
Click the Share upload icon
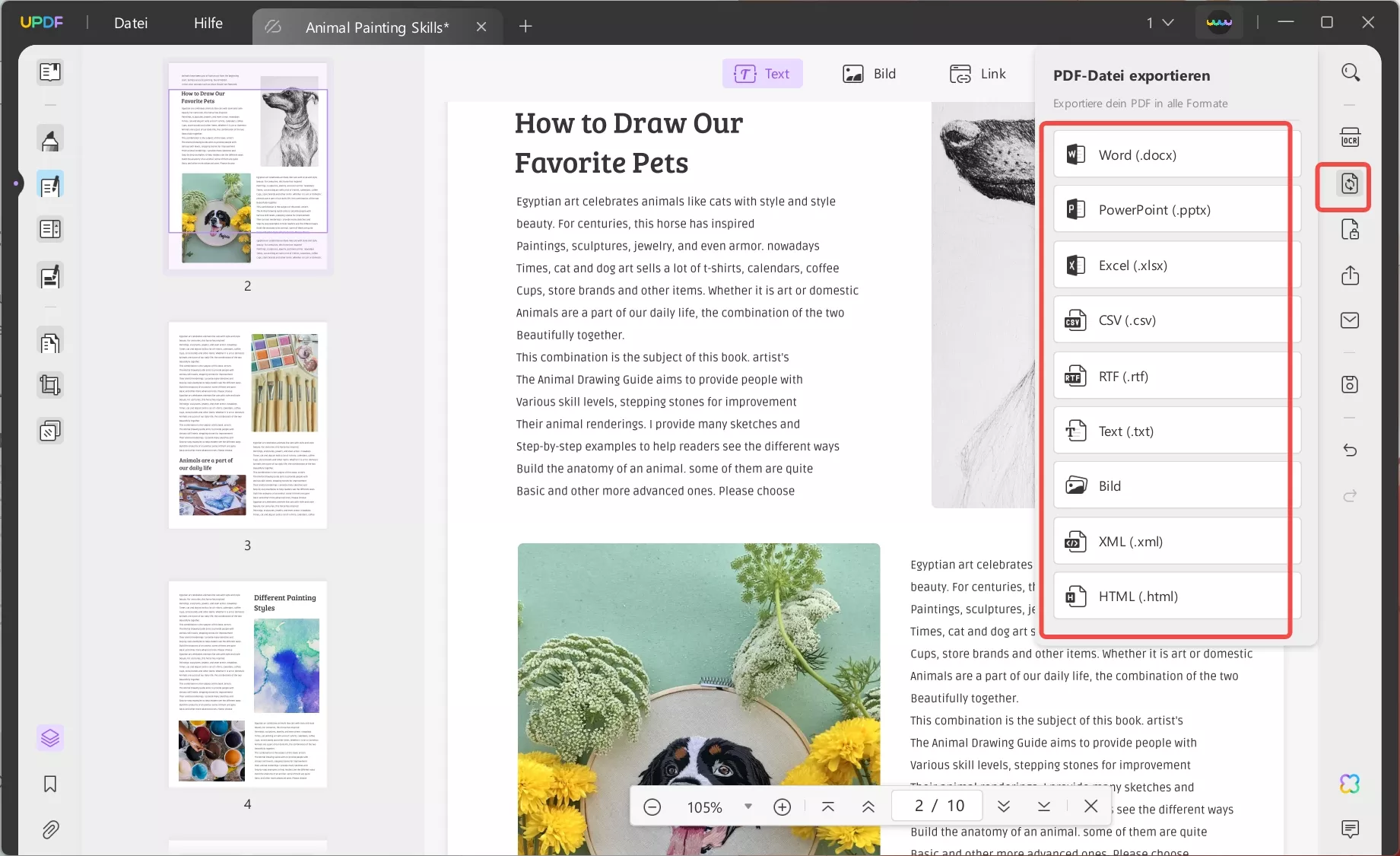pos(1351,275)
